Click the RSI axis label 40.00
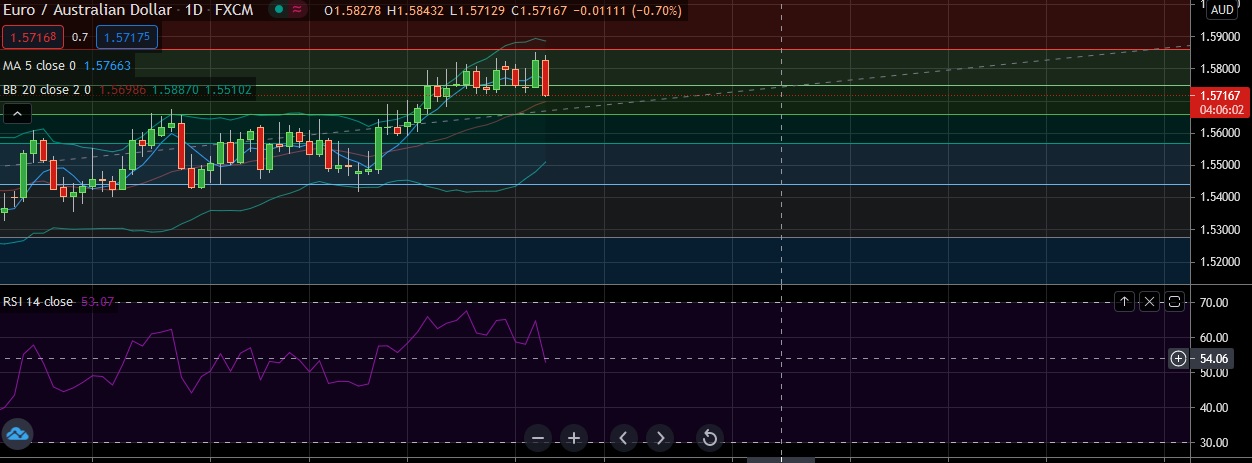The height and width of the screenshot is (463, 1252). [x=1213, y=407]
